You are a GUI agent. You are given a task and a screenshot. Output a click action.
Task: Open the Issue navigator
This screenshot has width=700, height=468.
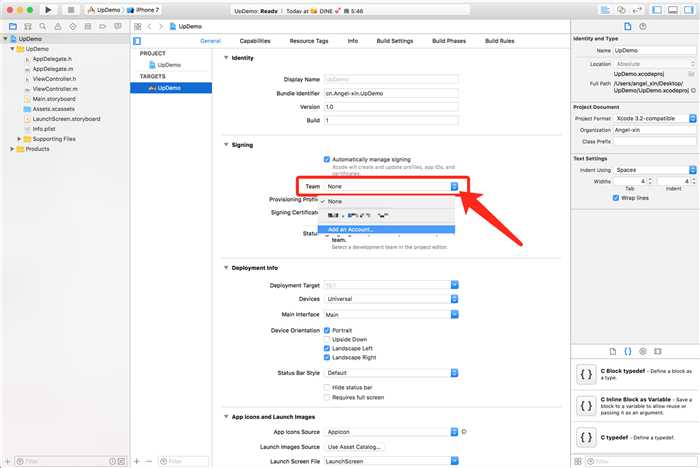click(x=58, y=27)
